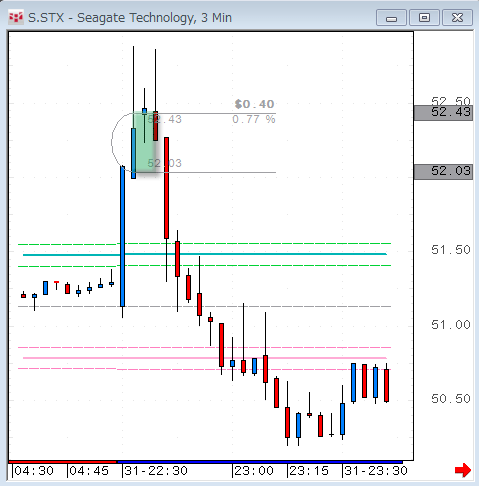Click the 23:15 time axis label
The image size is (479, 486).
309,471
